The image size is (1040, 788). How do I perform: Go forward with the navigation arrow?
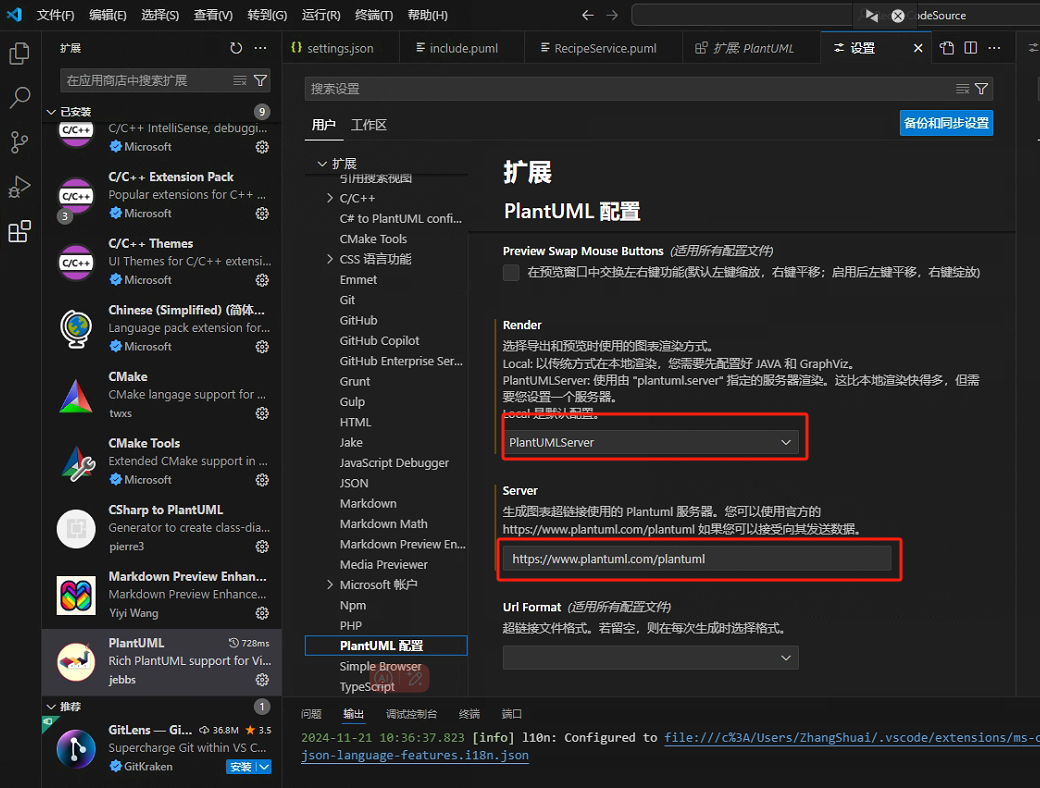pos(612,15)
